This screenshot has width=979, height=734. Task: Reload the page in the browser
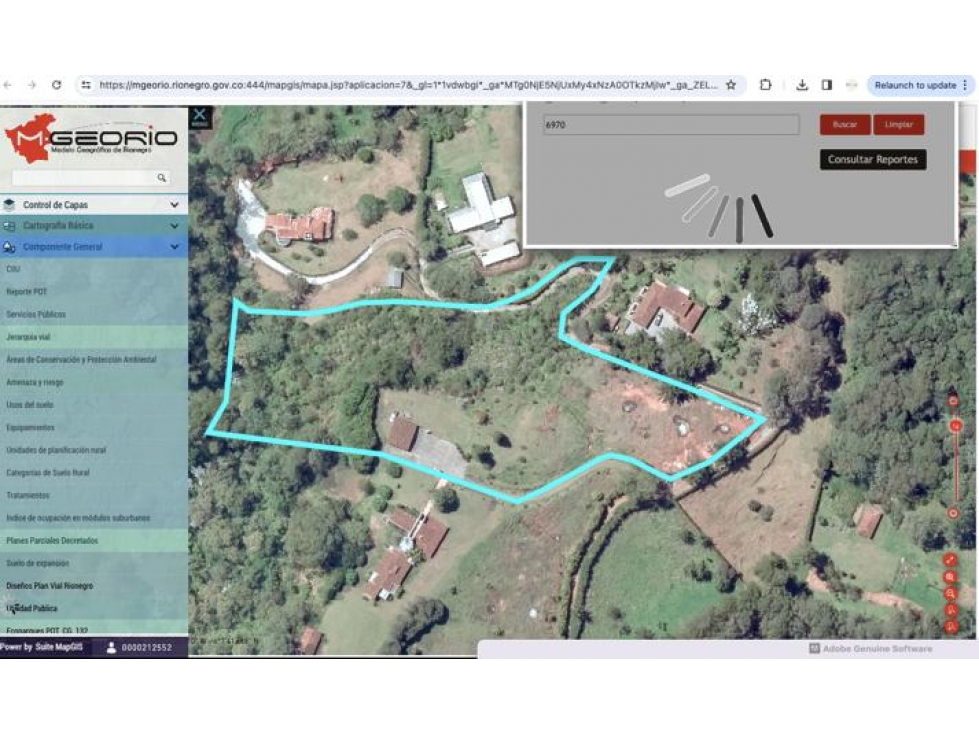[x=56, y=85]
